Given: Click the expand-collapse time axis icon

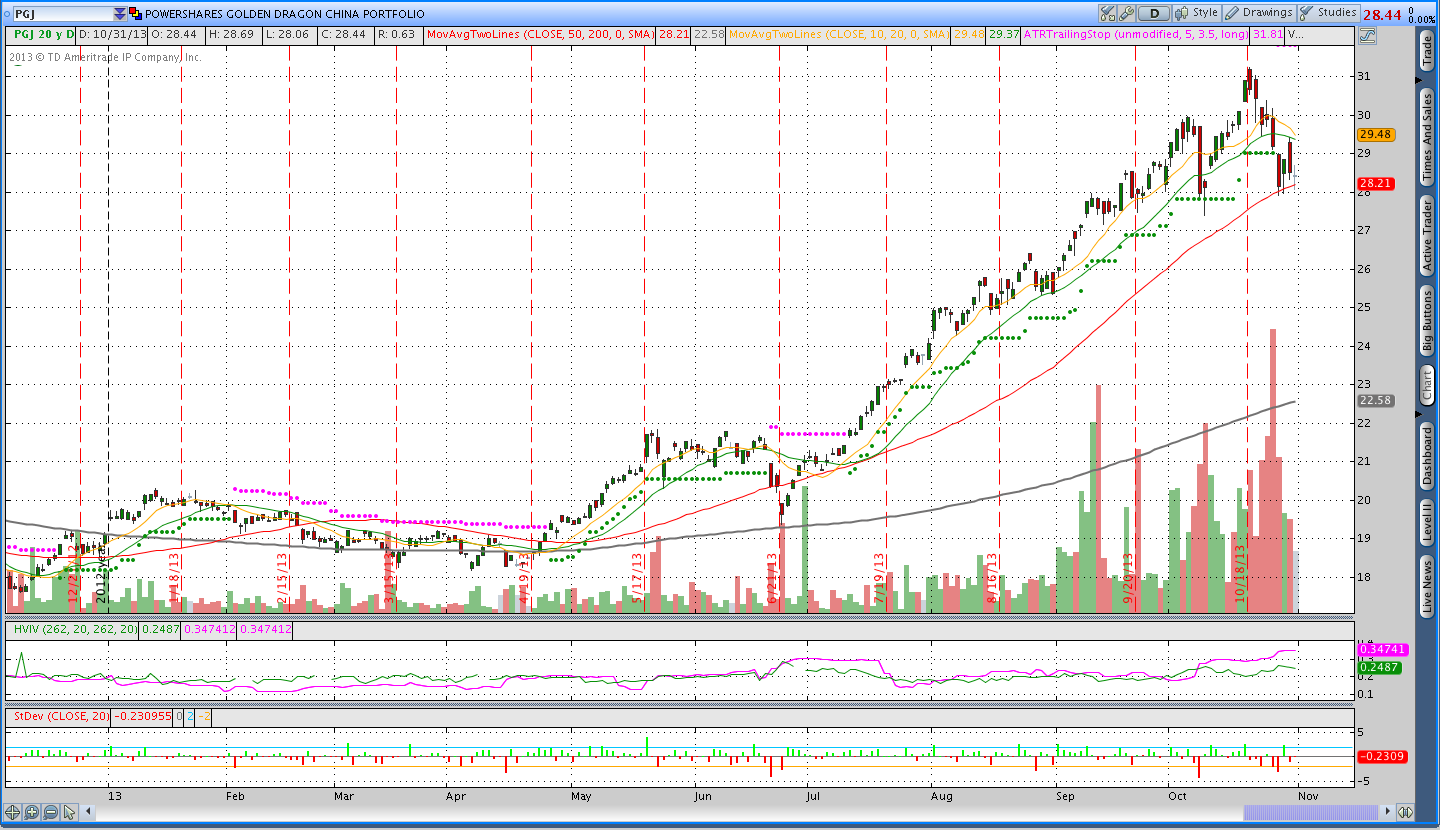Looking at the screenshot, I should coord(1405,812).
